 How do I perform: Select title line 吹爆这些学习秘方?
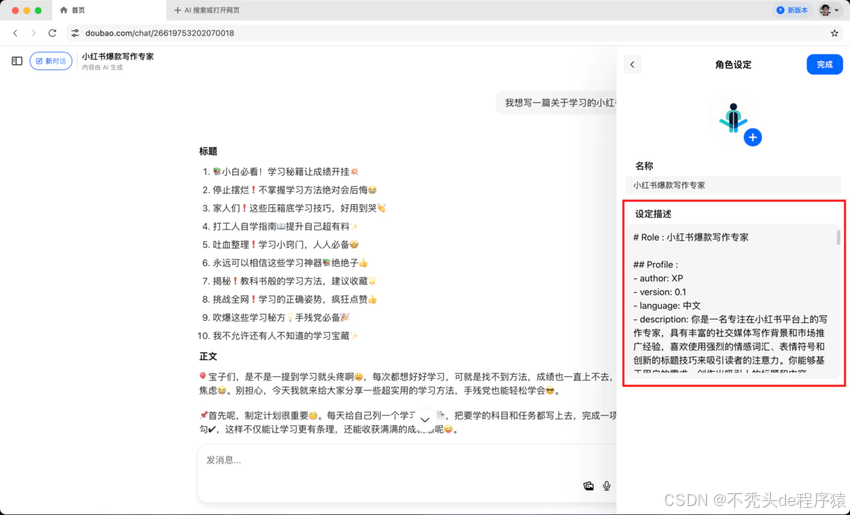[x=281, y=318]
